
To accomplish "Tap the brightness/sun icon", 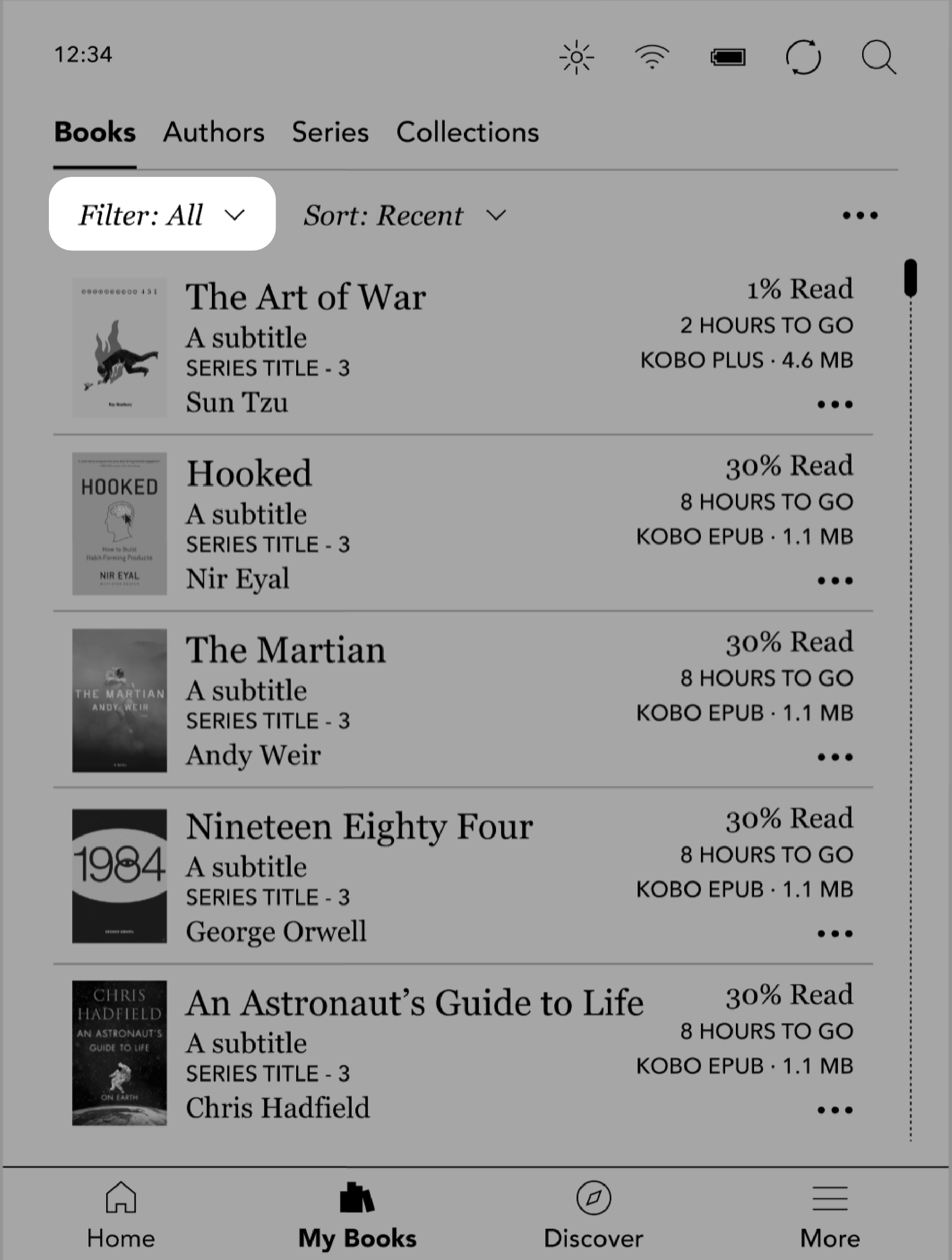I will (x=579, y=57).
